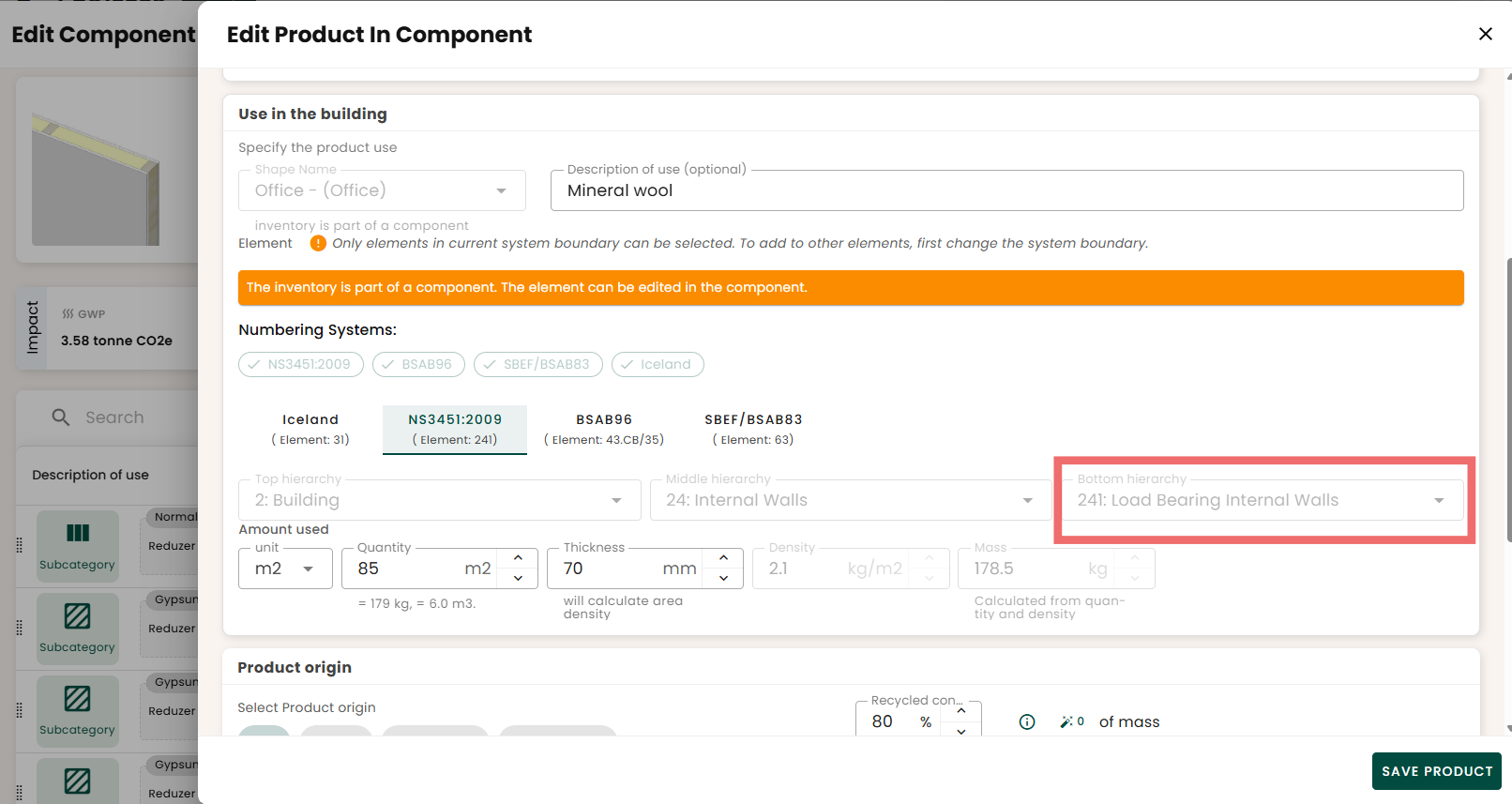Screen dimensions: 1512x804
Task: Toggle the Iceland numbering system chip
Action: click(x=658, y=364)
